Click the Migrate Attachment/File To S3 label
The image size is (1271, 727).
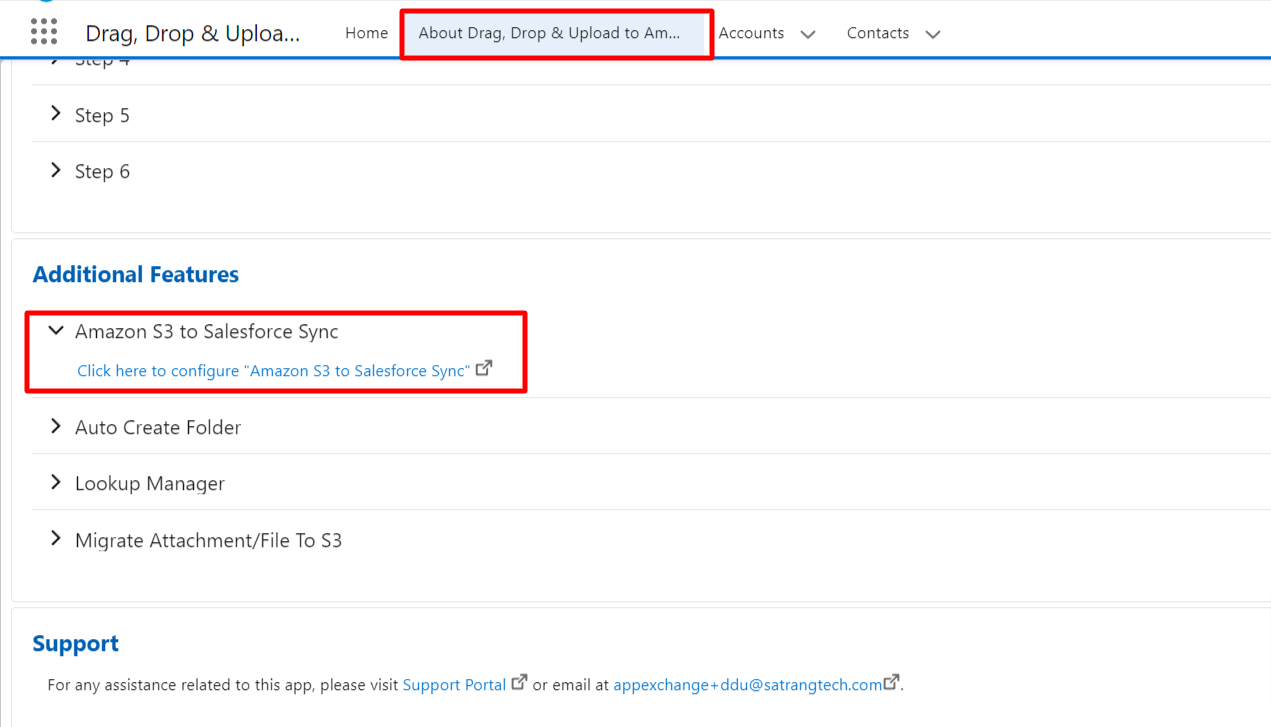[x=208, y=541]
